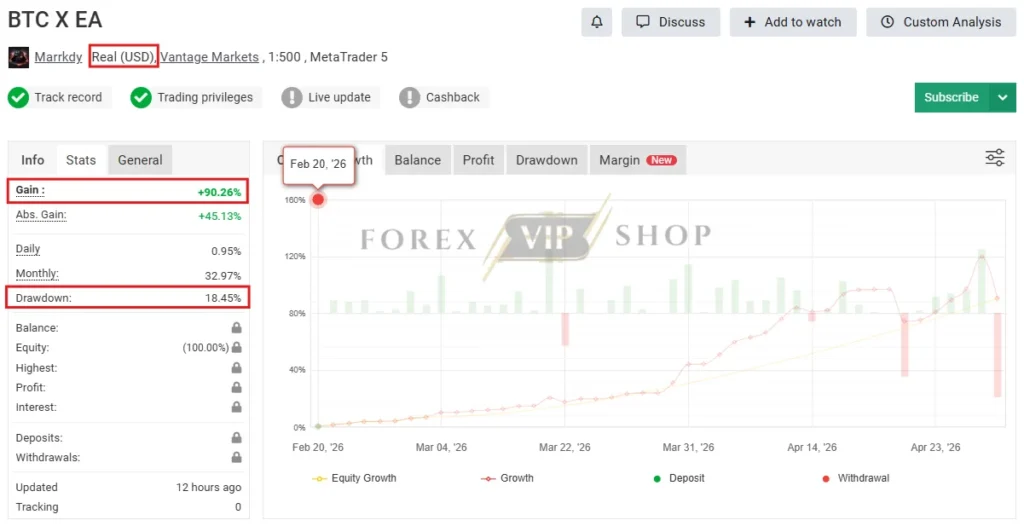Screen dimensions: 1024x526
Task: Click the Mar 31, '26 axis date
Action: point(688,448)
